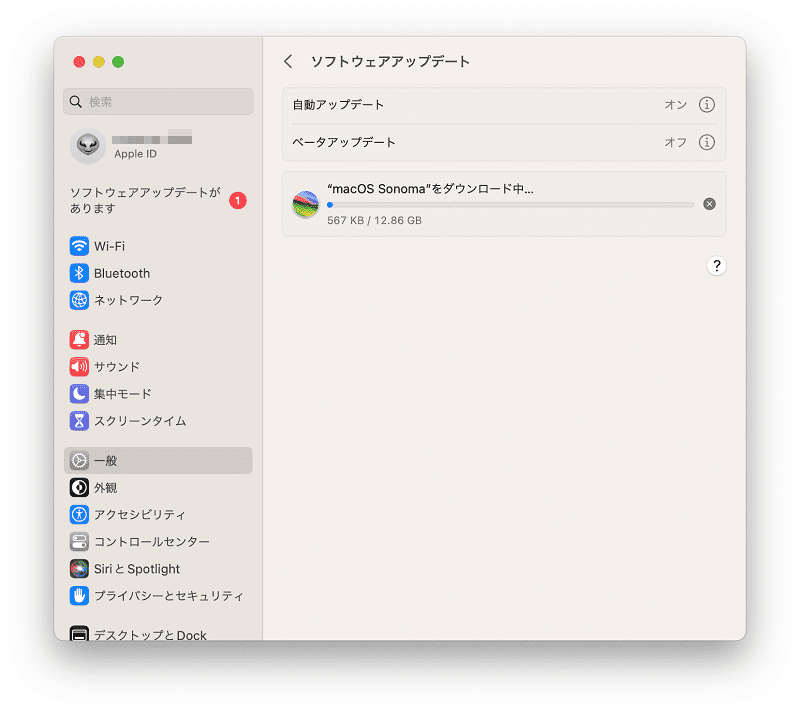Open Apple ID account avatar
The height and width of the screenshot is (712, 800).
88,145
